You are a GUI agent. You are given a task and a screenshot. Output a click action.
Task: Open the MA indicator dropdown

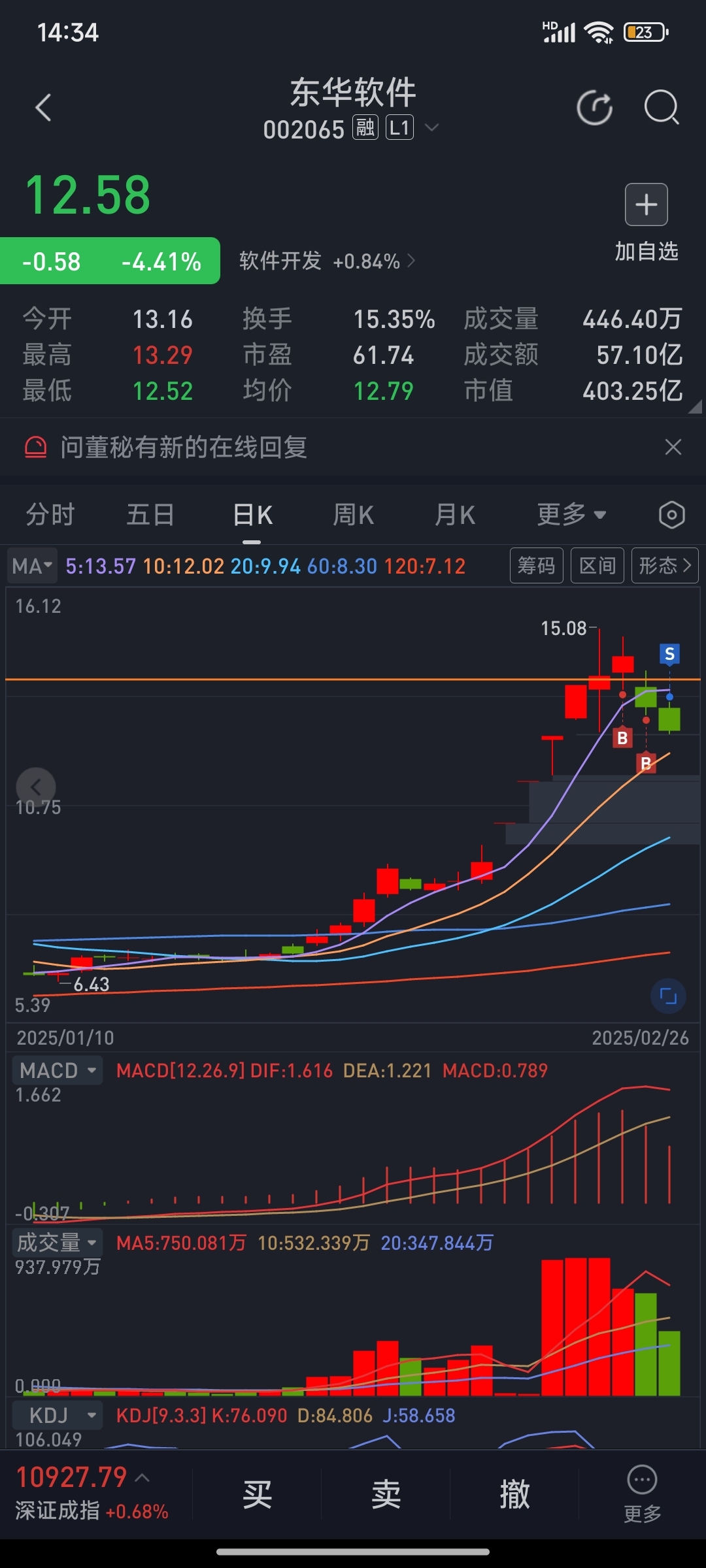(32, 566)
